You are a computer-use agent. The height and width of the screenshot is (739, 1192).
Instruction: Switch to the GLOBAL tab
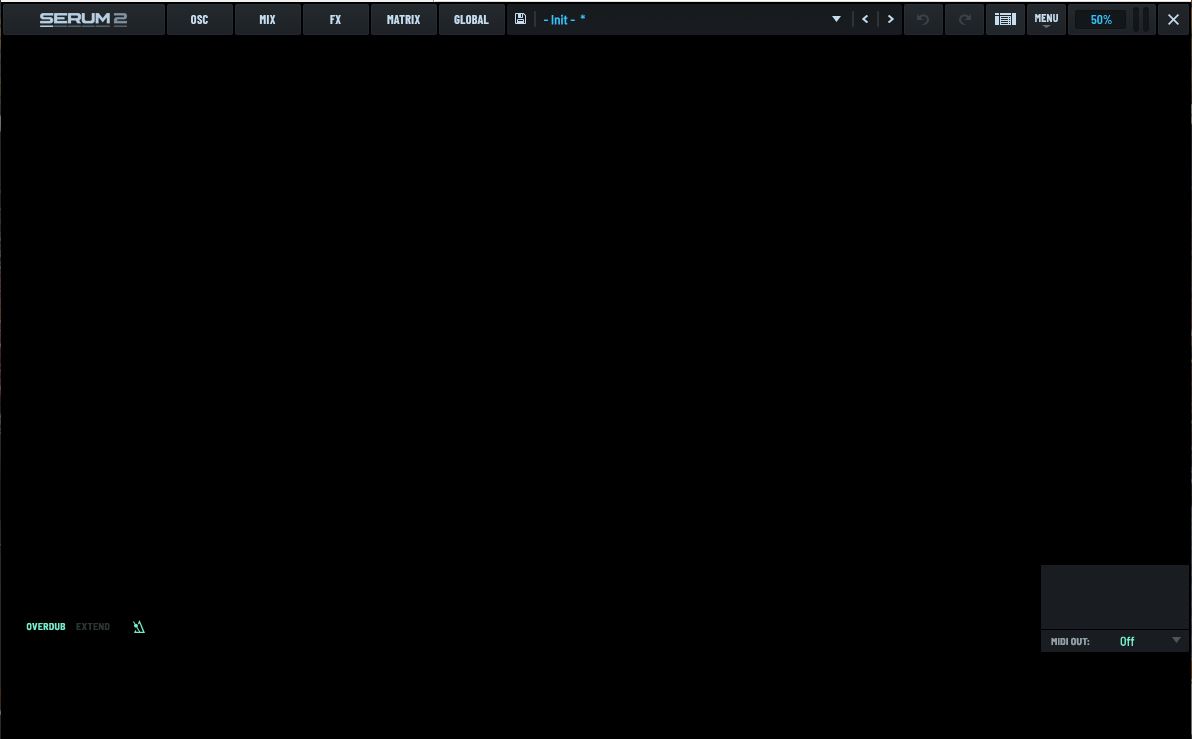(x=471, y=20)
